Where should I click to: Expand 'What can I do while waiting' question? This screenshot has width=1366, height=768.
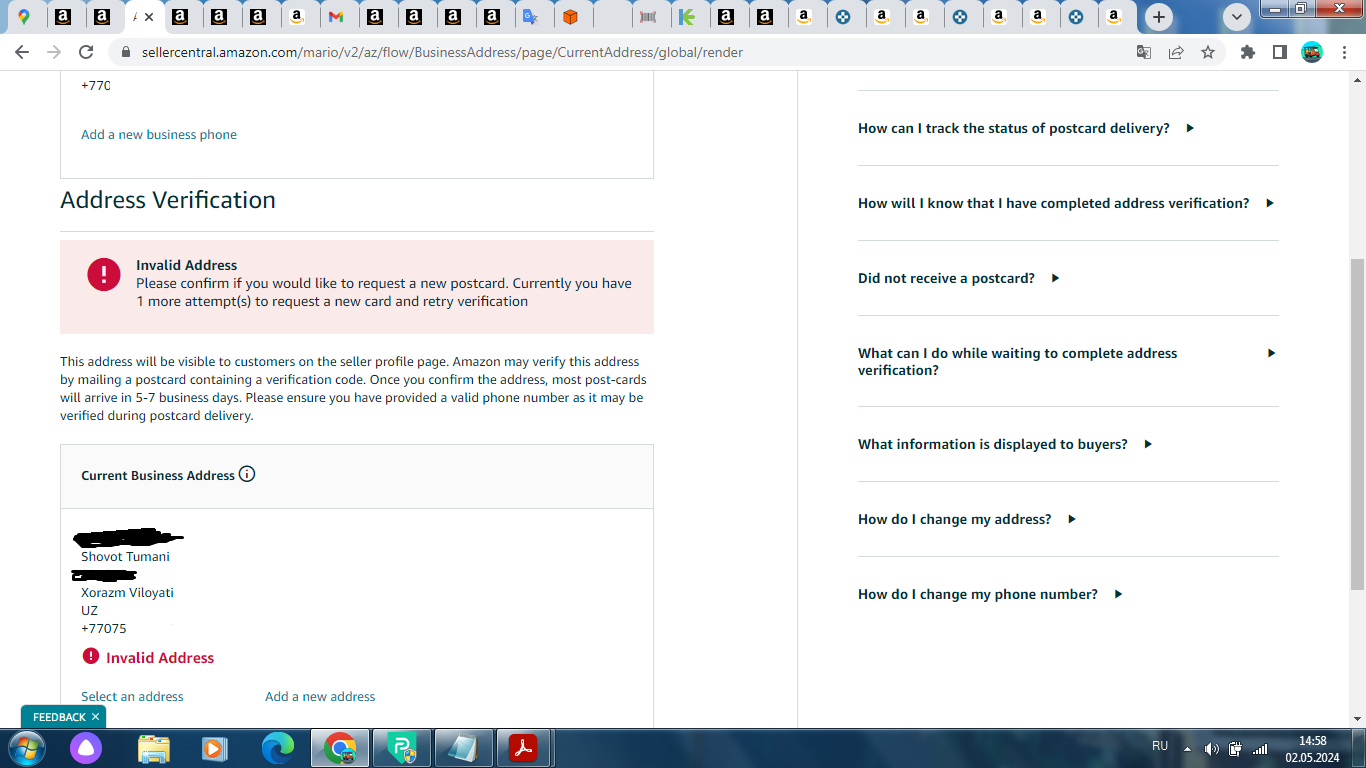coord(1068,361)
